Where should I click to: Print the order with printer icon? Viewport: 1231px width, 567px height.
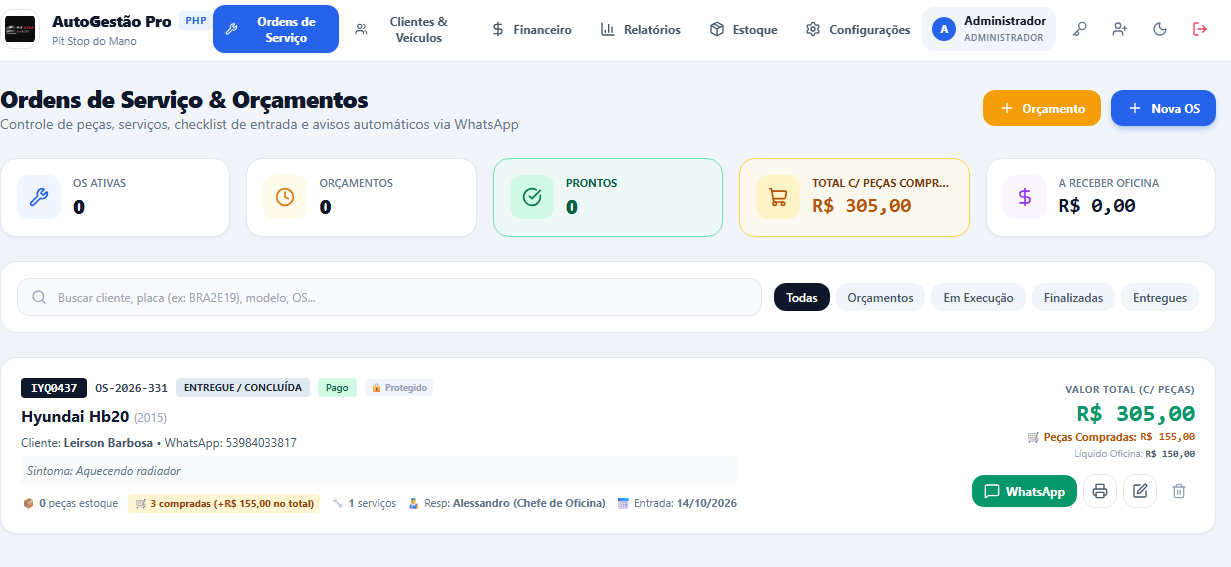point(1100,491)
